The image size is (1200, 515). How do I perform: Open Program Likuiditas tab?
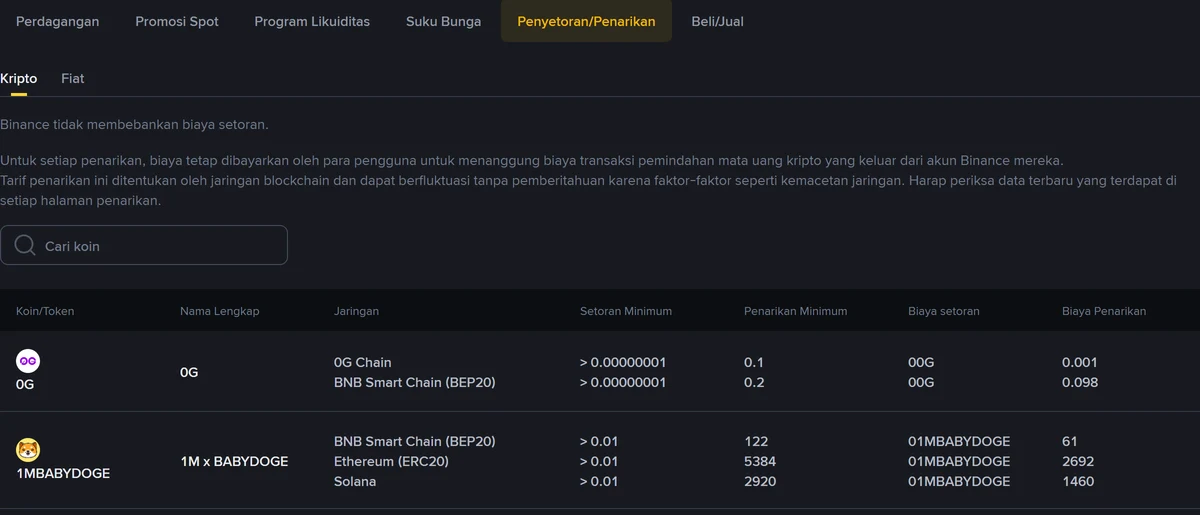click(312, 21)
